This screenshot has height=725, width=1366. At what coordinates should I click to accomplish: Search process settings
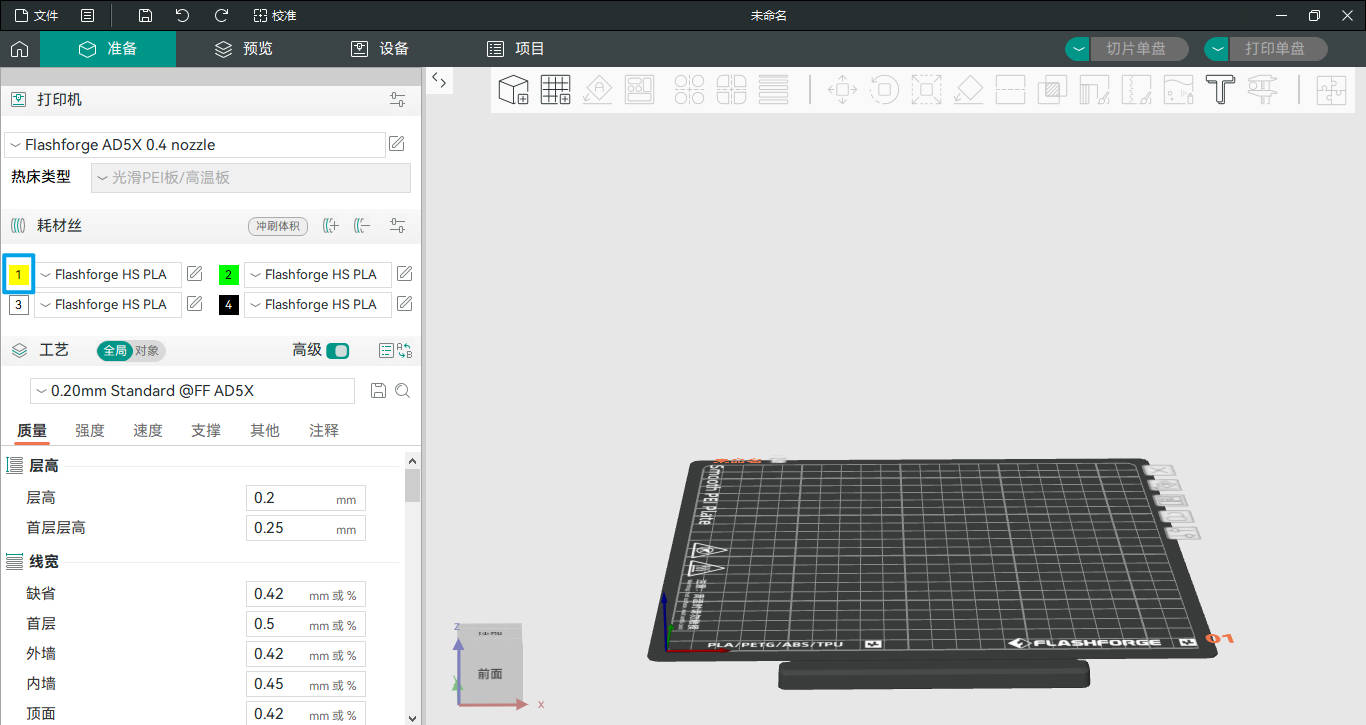point(402,391)
